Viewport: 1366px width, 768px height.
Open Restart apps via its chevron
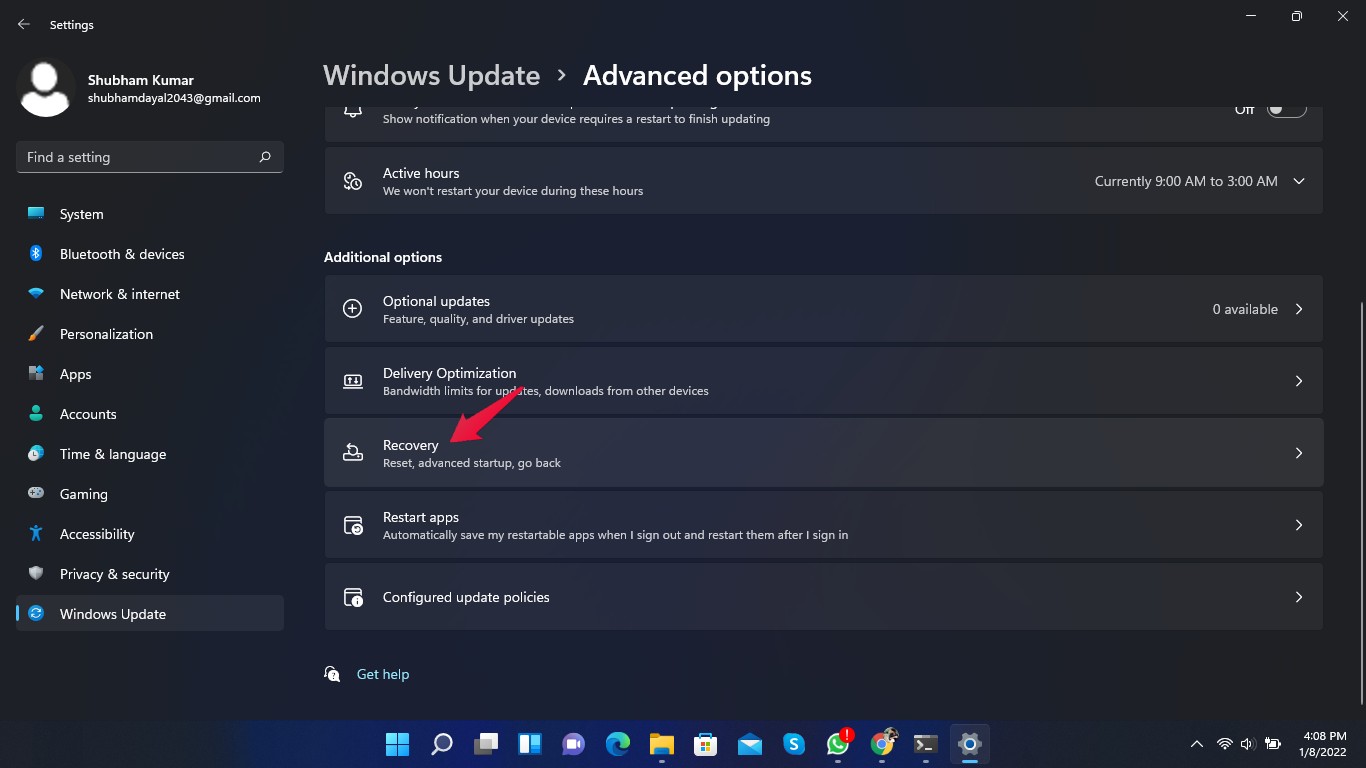(x=1299, y=525)
